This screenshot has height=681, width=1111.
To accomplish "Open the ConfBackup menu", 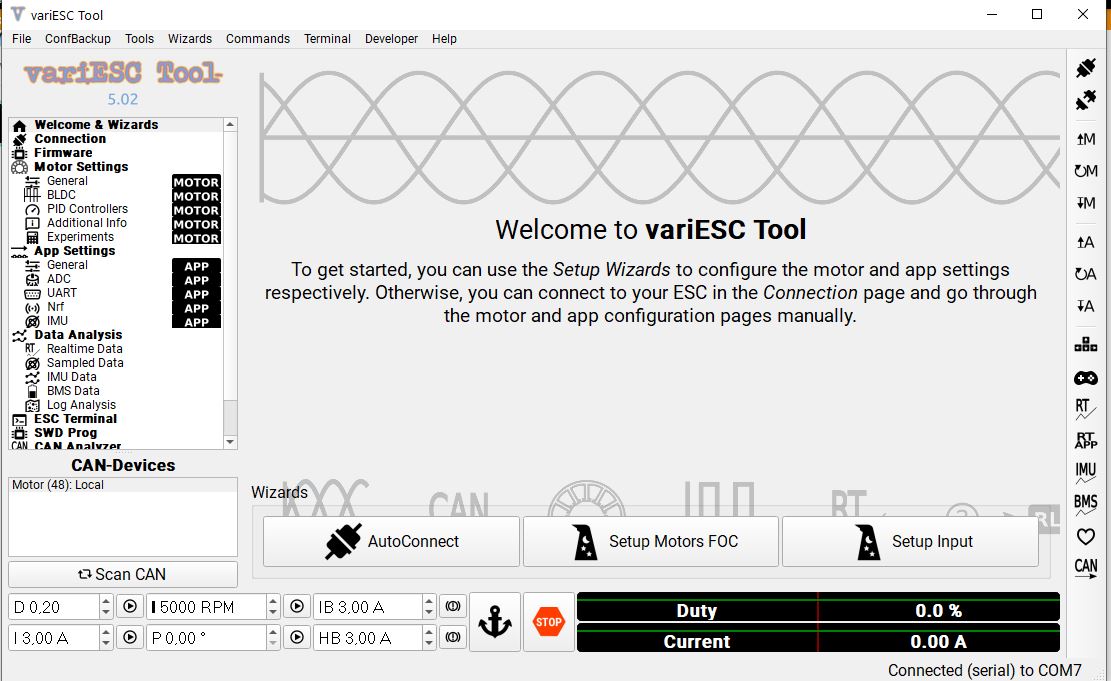I will pos(78,39).
